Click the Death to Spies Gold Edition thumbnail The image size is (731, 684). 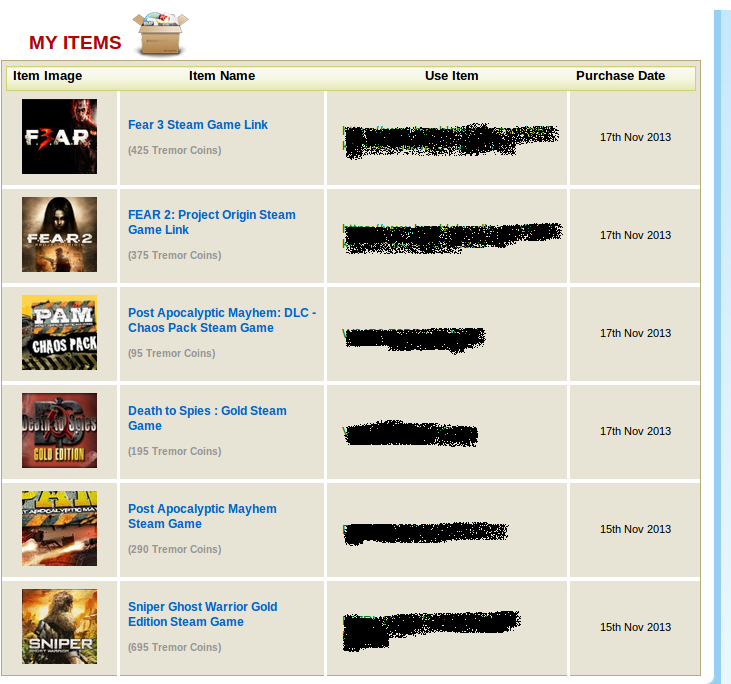tap(59, 431)
